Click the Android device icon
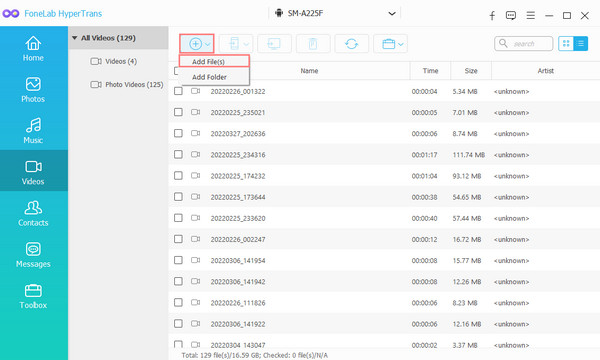The image size is (600, 360). pos(279,13)
